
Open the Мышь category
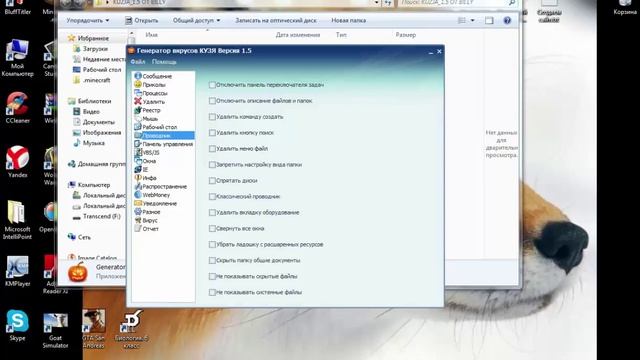click(x=147, y=118)
